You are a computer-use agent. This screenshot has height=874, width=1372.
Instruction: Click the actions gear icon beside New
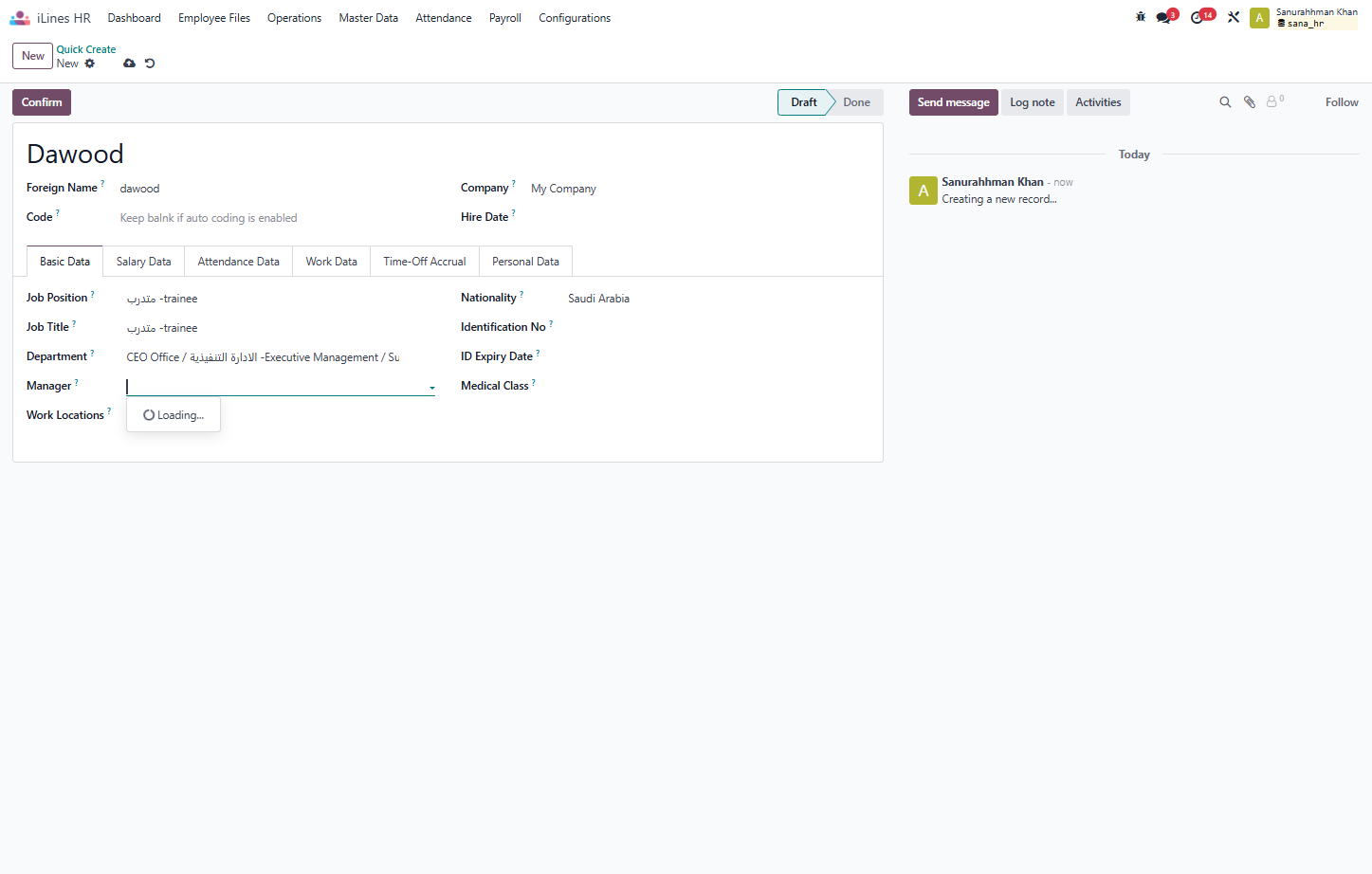point(90,64)
